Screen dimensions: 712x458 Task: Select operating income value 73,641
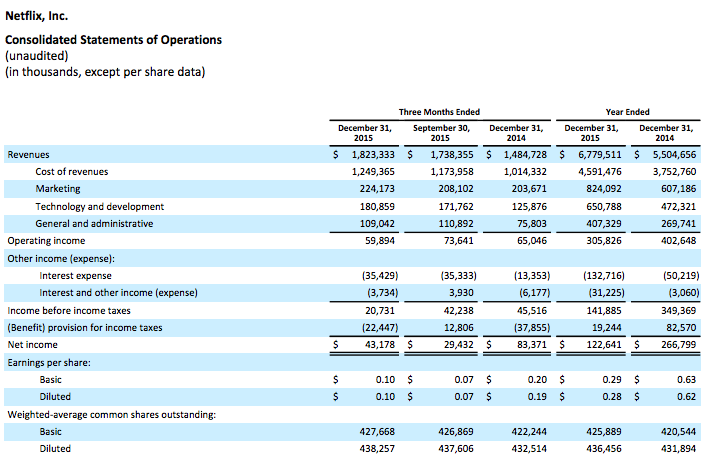pos(459,241)
